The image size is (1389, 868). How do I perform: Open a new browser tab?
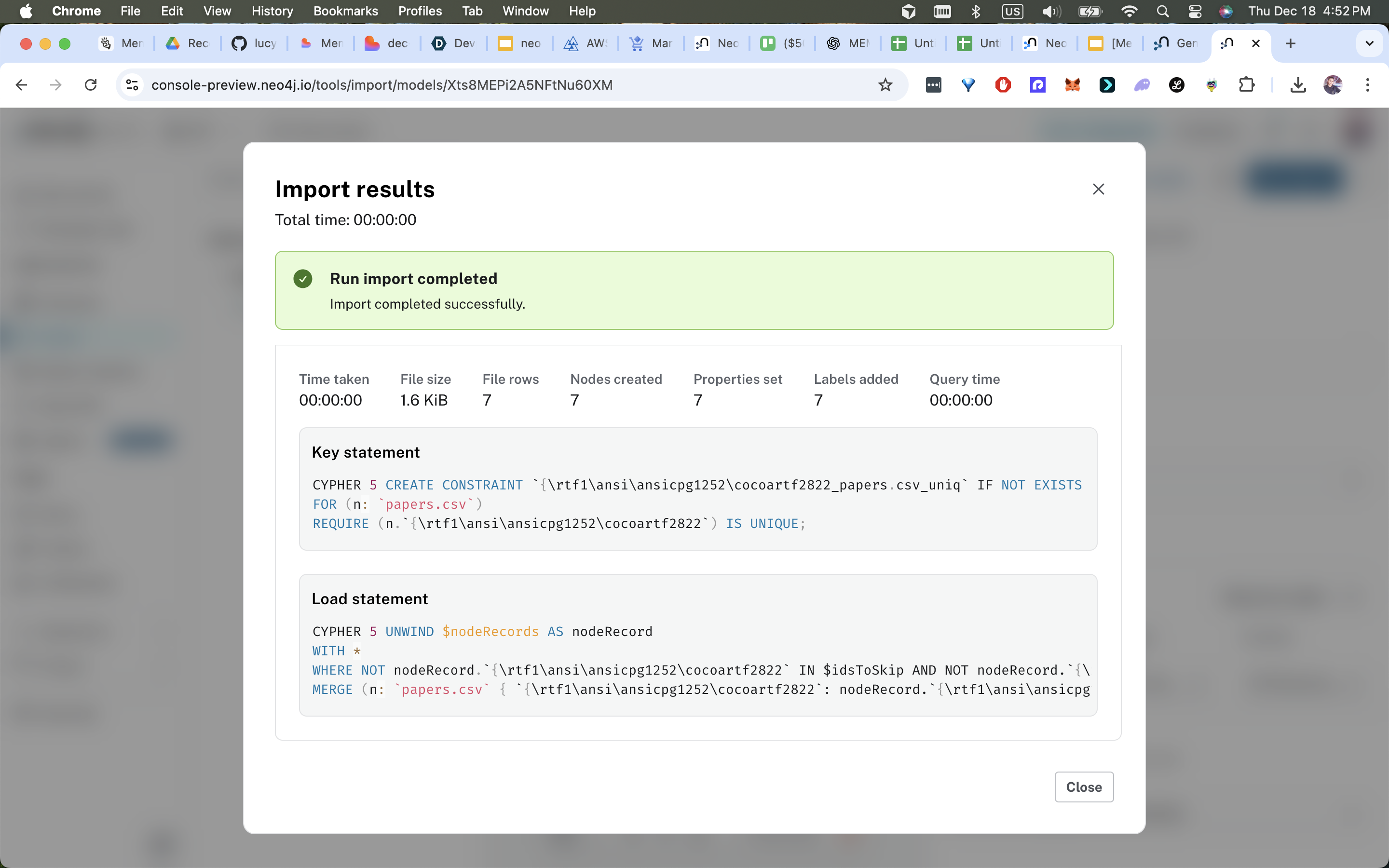point(1290,43)
